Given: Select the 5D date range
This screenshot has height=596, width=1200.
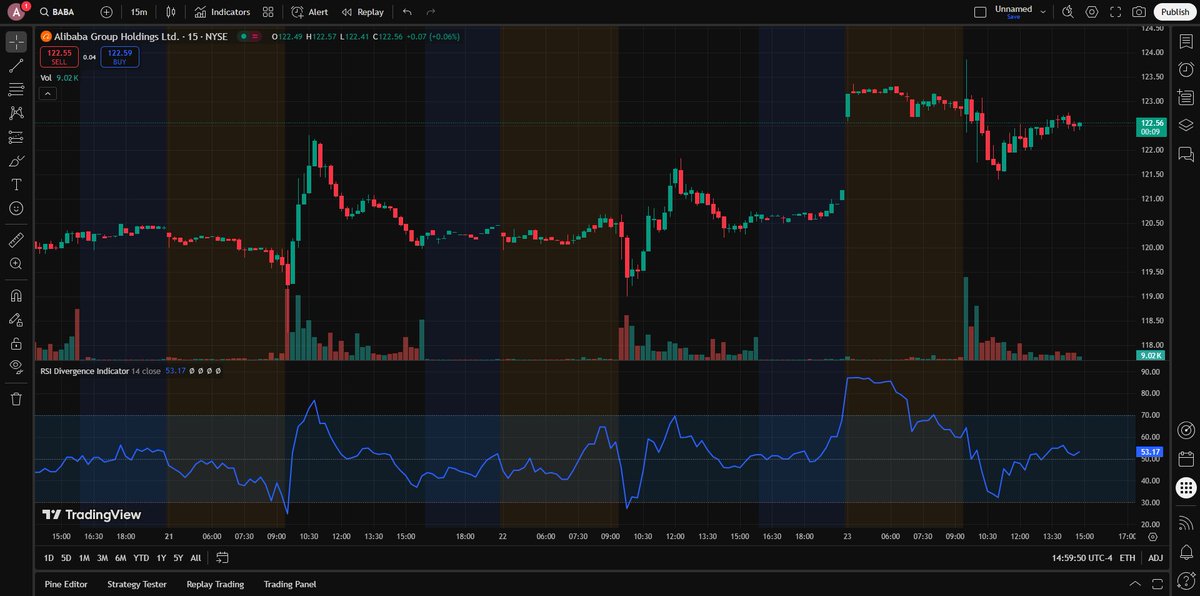Looking at the screenshot, I should coord(66,558).
